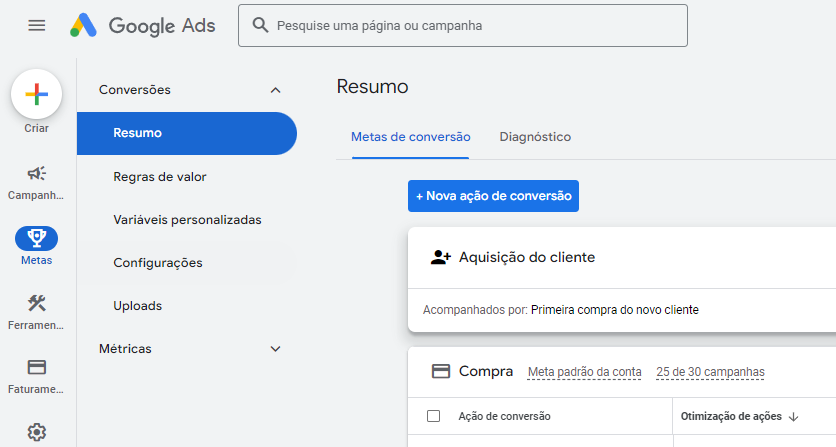The height and width of the screenshot is (447, 836).
Task: Click the Aquisição do cliente person icon
Action: (440, 258)
